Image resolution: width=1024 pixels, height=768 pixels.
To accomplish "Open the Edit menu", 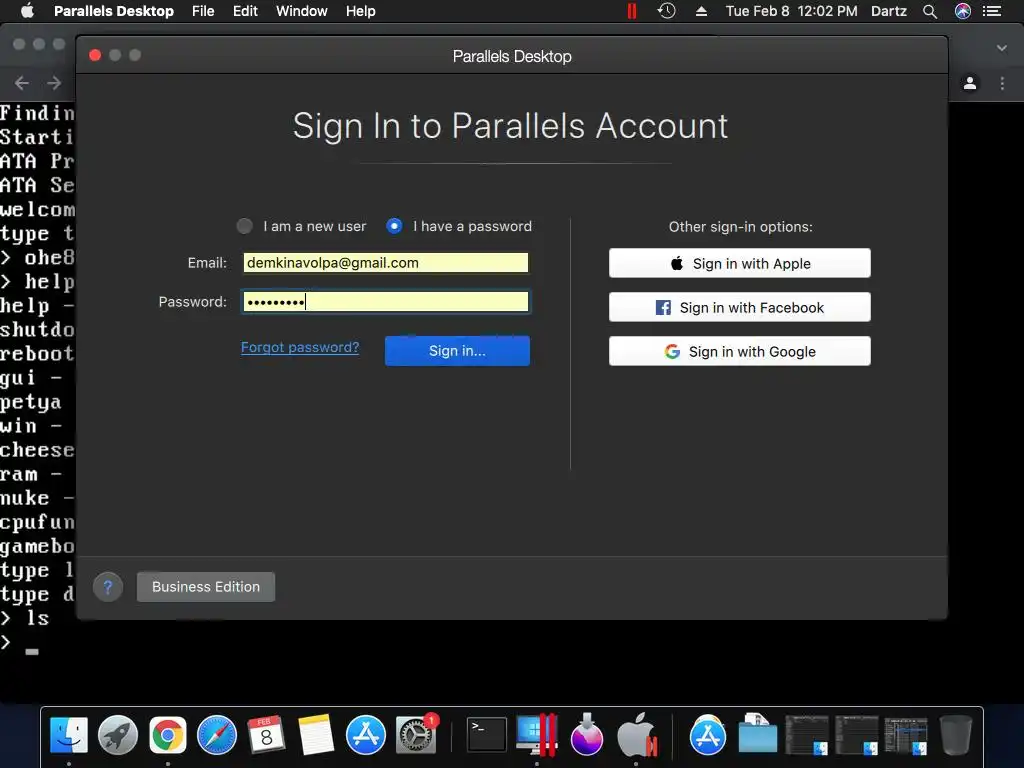I will click(x=245, y=11).
